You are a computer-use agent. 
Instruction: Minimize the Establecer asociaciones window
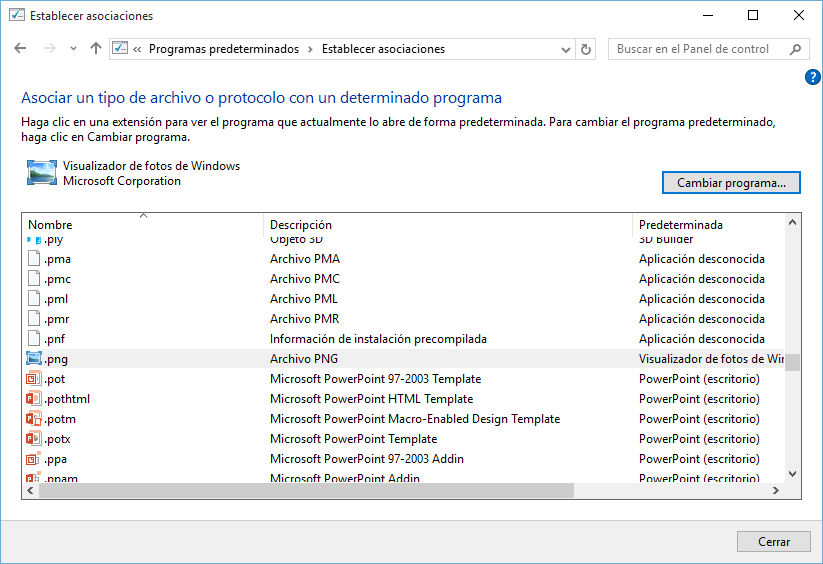(x=708, y=15)
